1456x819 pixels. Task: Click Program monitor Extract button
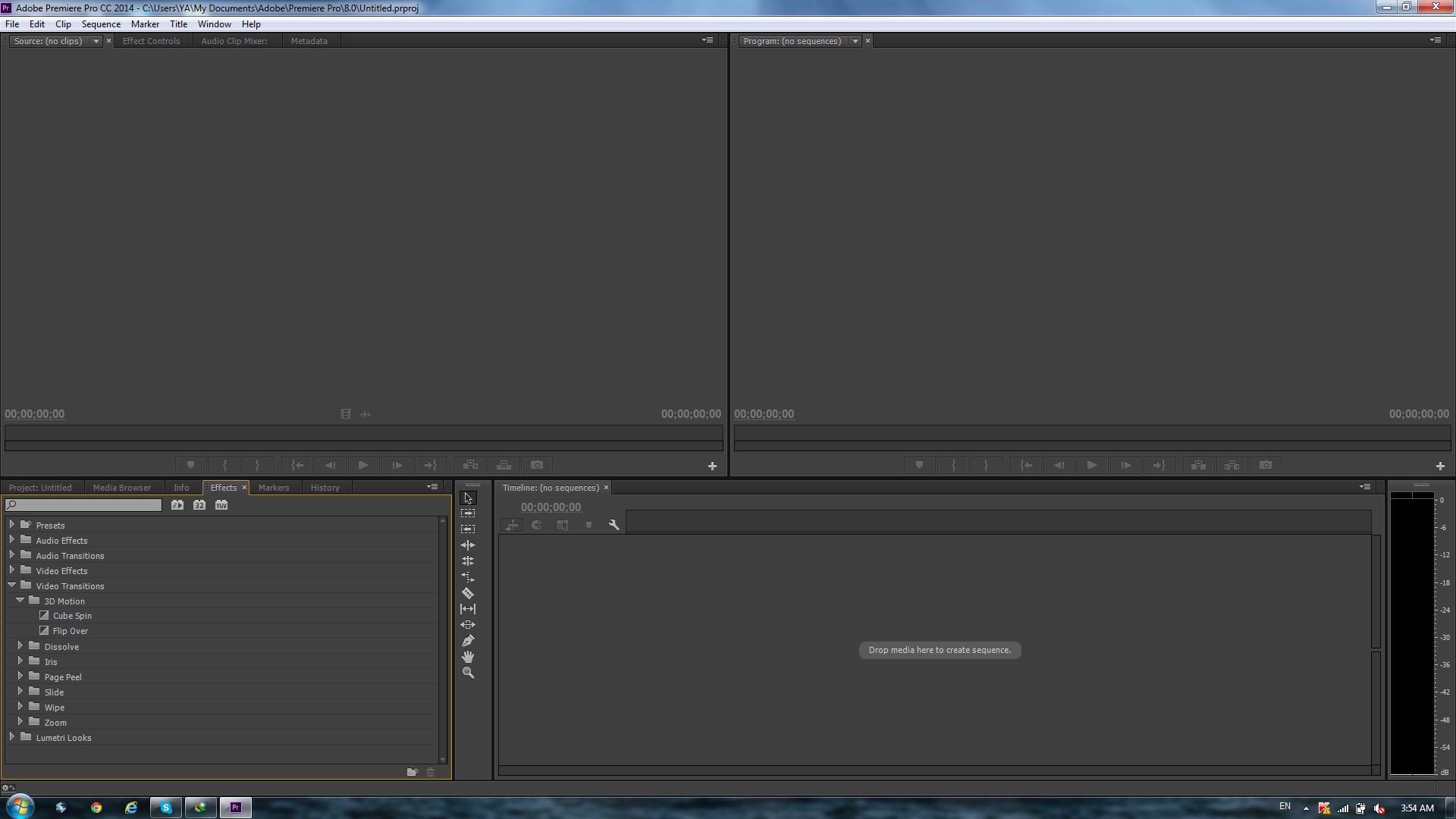point(1232,465)
